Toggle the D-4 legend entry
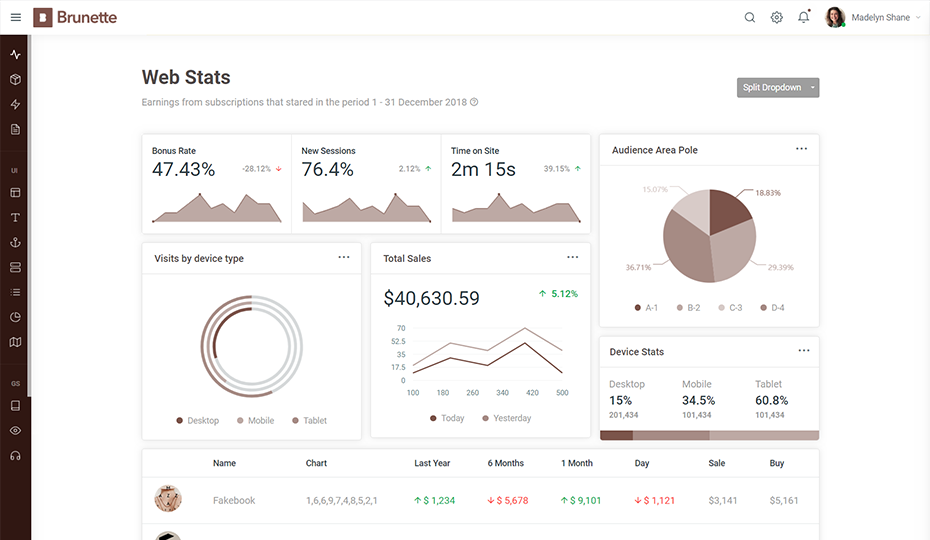Image resolution: width=930 pixels, height=540 pixels. [772, 307]
